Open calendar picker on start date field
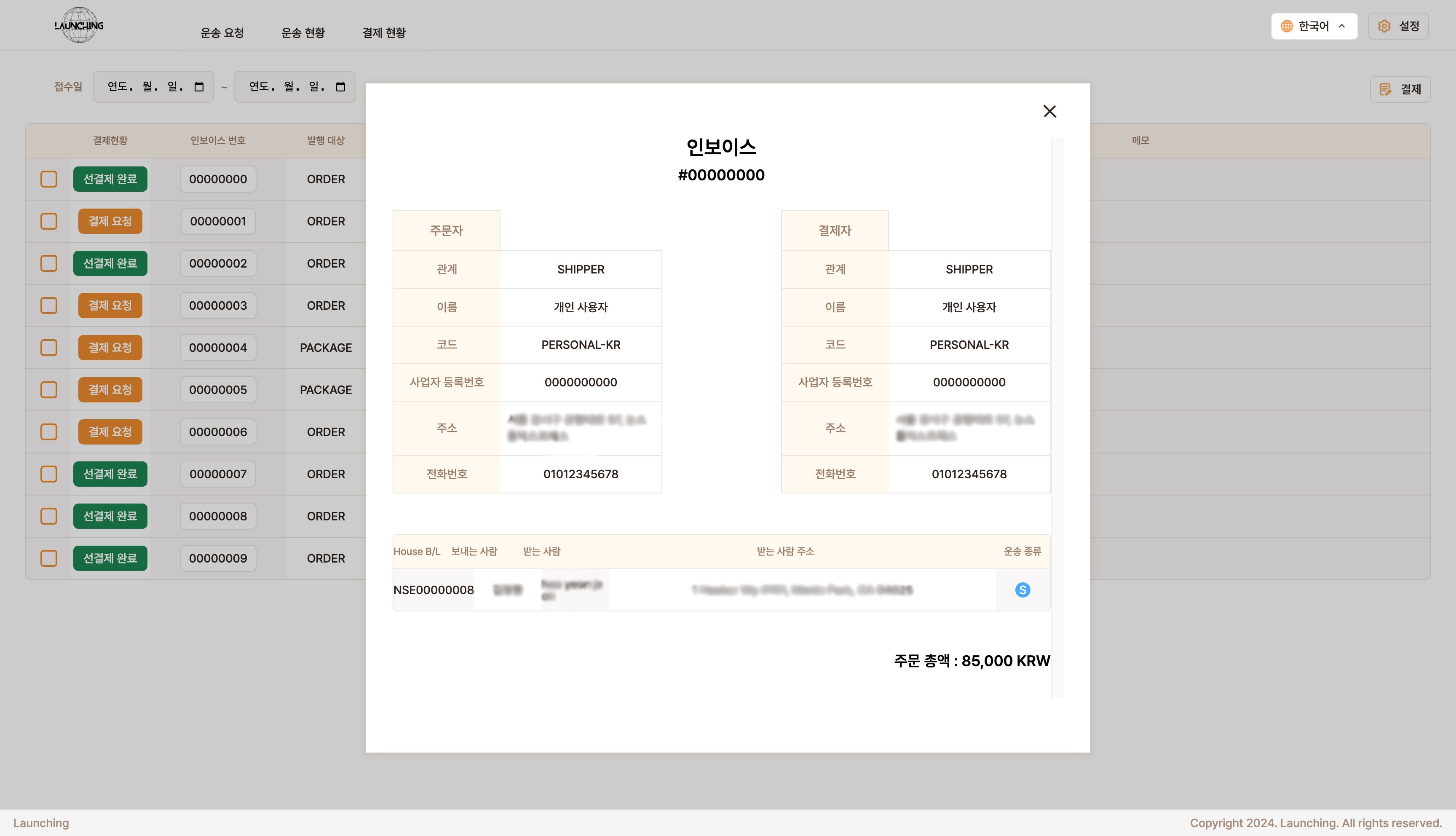This screenshot has width=1456, height=836. (199, 87)
